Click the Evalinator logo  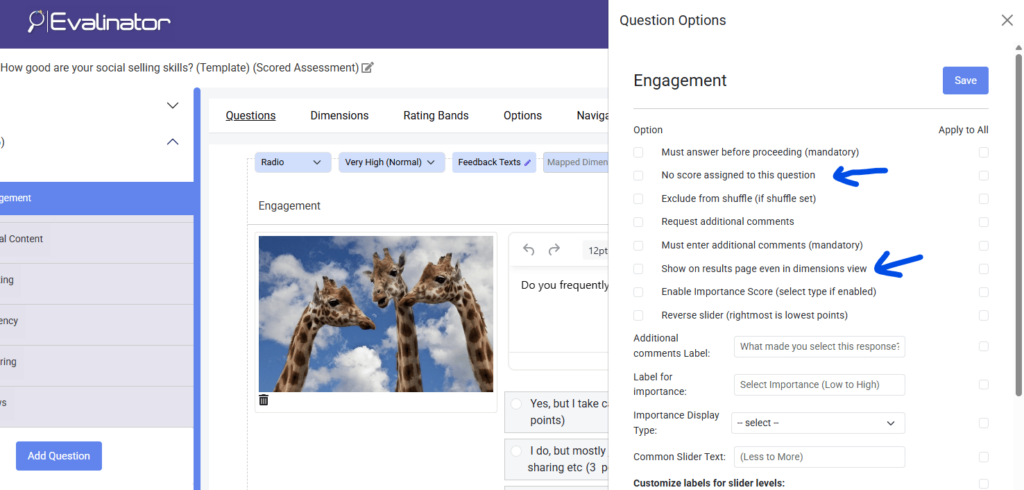[99, 22]
